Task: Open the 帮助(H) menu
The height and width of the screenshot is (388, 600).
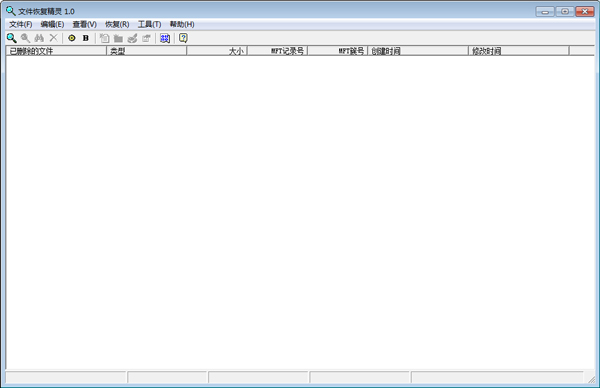Action: point(182,24)
